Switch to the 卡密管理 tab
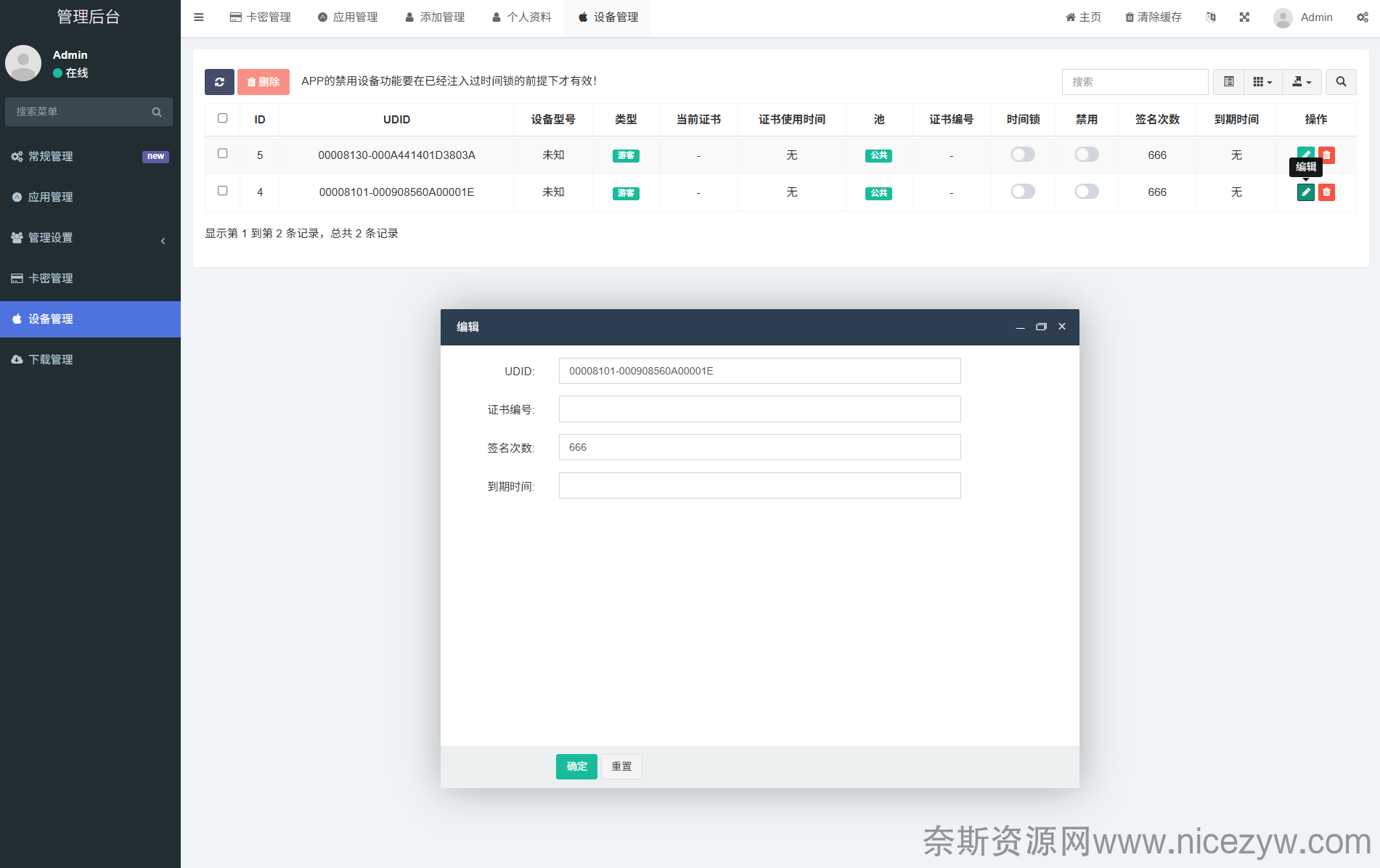 (x=261, y=17)
